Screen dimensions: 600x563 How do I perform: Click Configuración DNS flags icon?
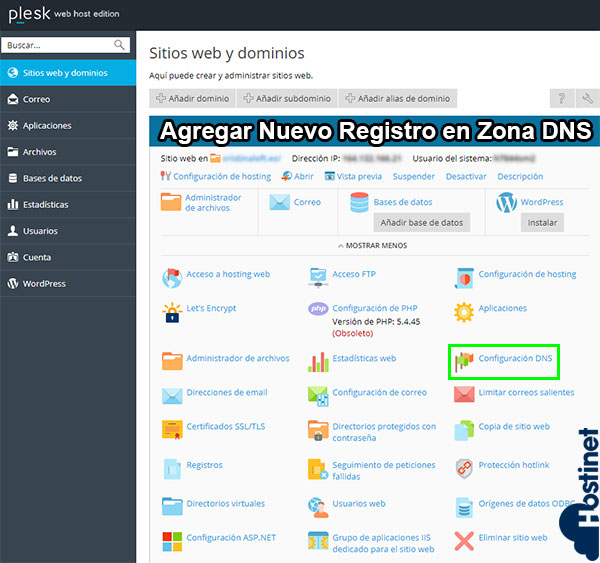464,362
